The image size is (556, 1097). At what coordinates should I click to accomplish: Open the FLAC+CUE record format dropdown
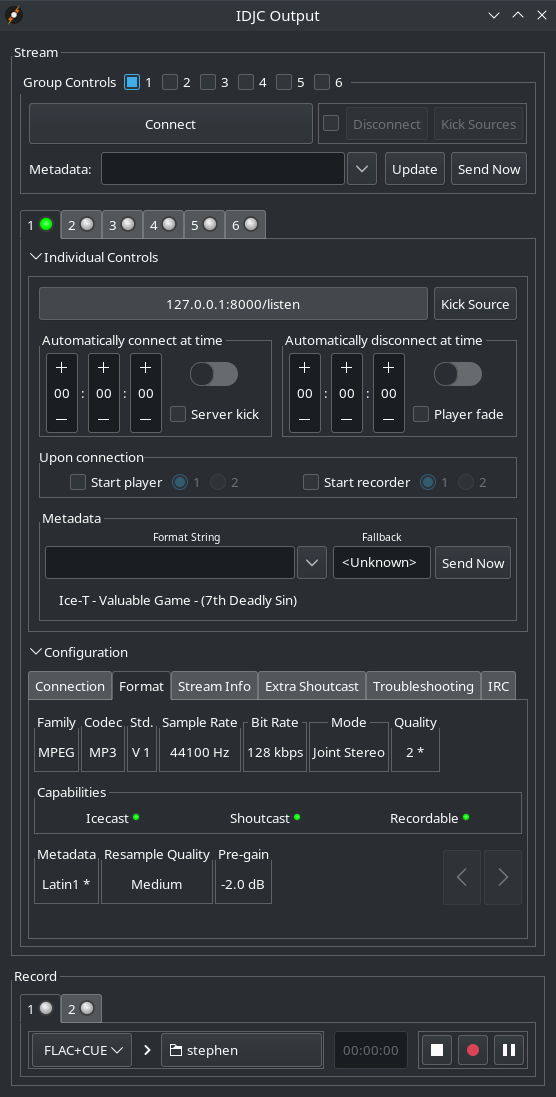82,1049
